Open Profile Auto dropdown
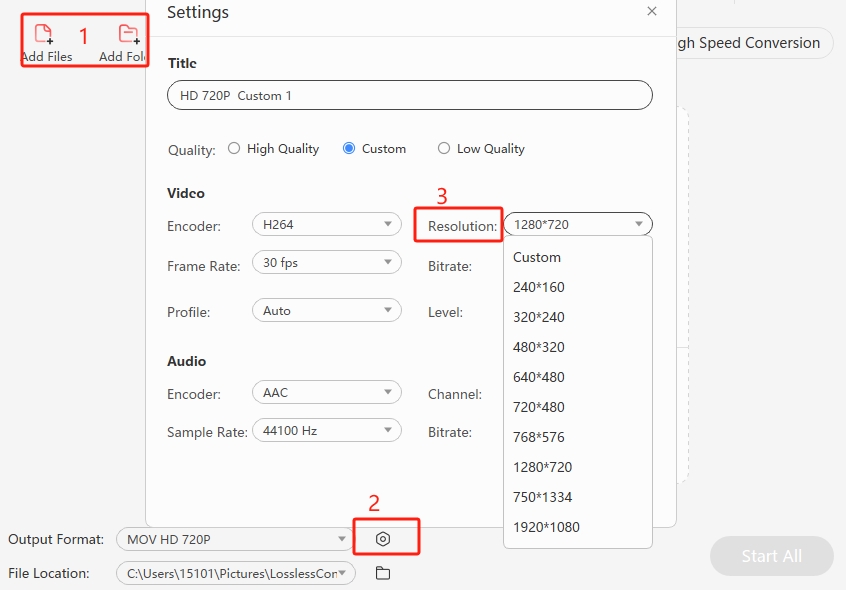 pyautogui.click(x=326, y=311)
